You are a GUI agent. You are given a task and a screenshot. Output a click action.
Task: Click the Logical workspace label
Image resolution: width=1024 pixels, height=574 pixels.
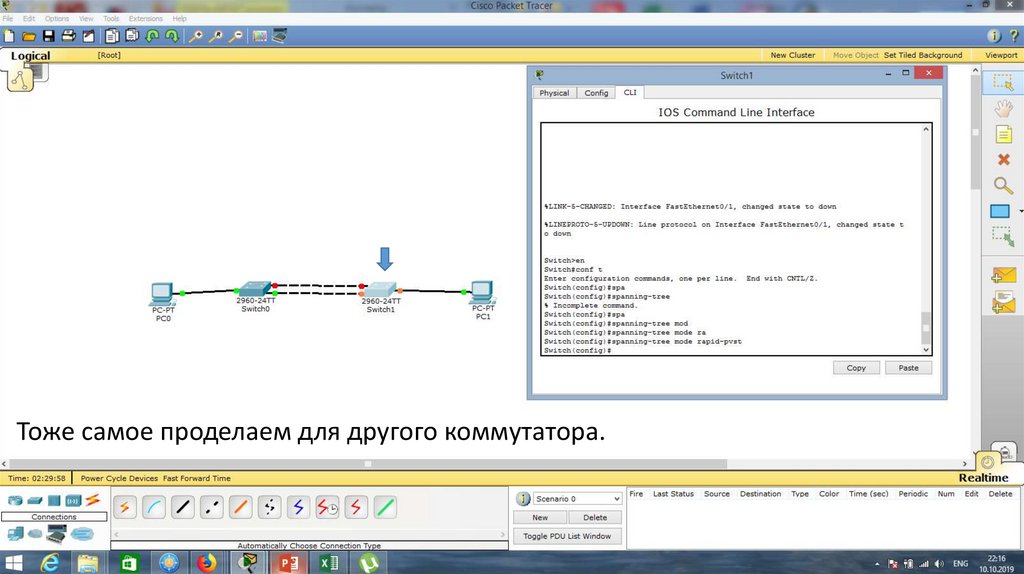[30, 56]
